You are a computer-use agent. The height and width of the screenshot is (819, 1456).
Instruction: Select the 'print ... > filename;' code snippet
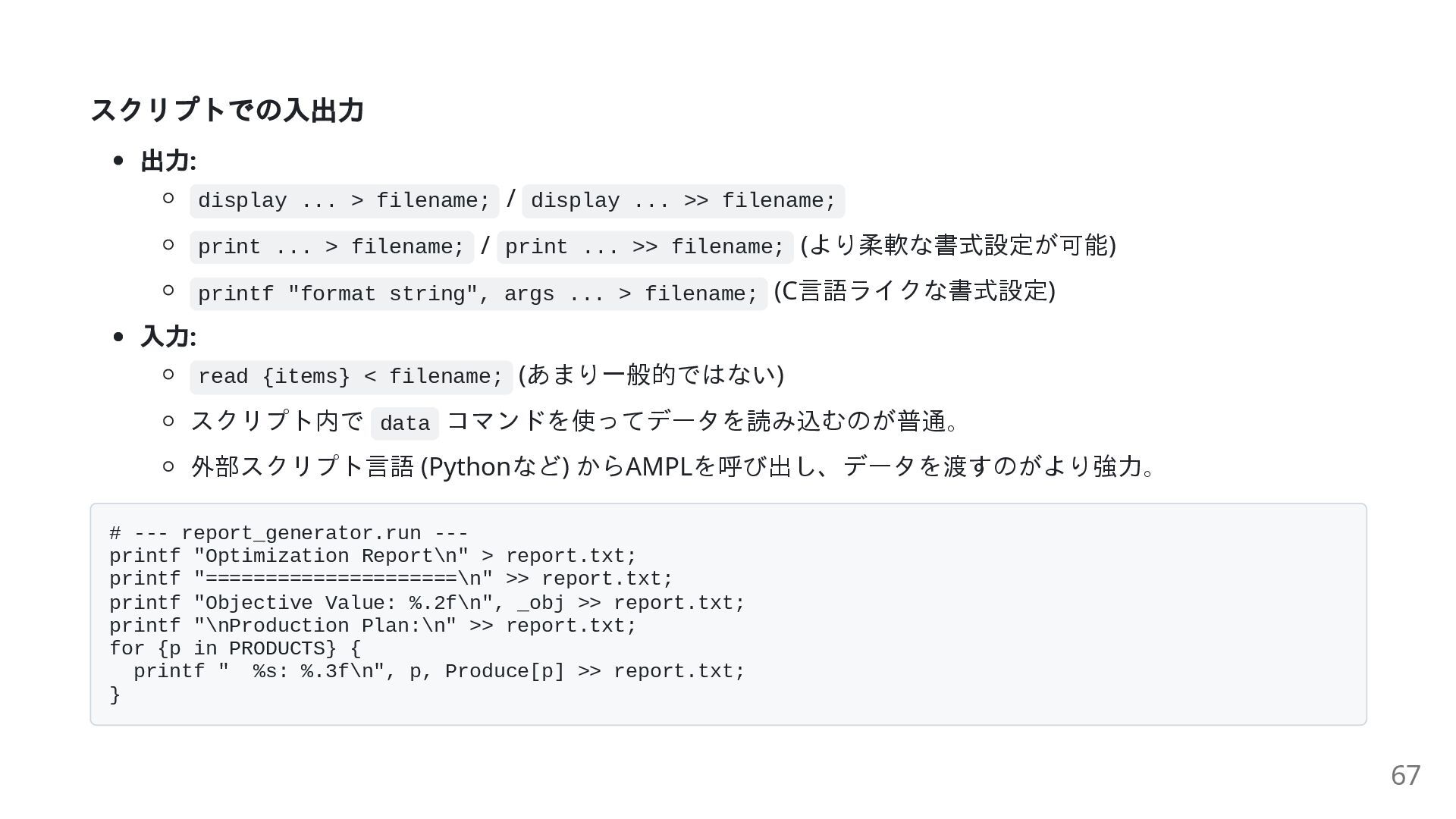(331, 247)
